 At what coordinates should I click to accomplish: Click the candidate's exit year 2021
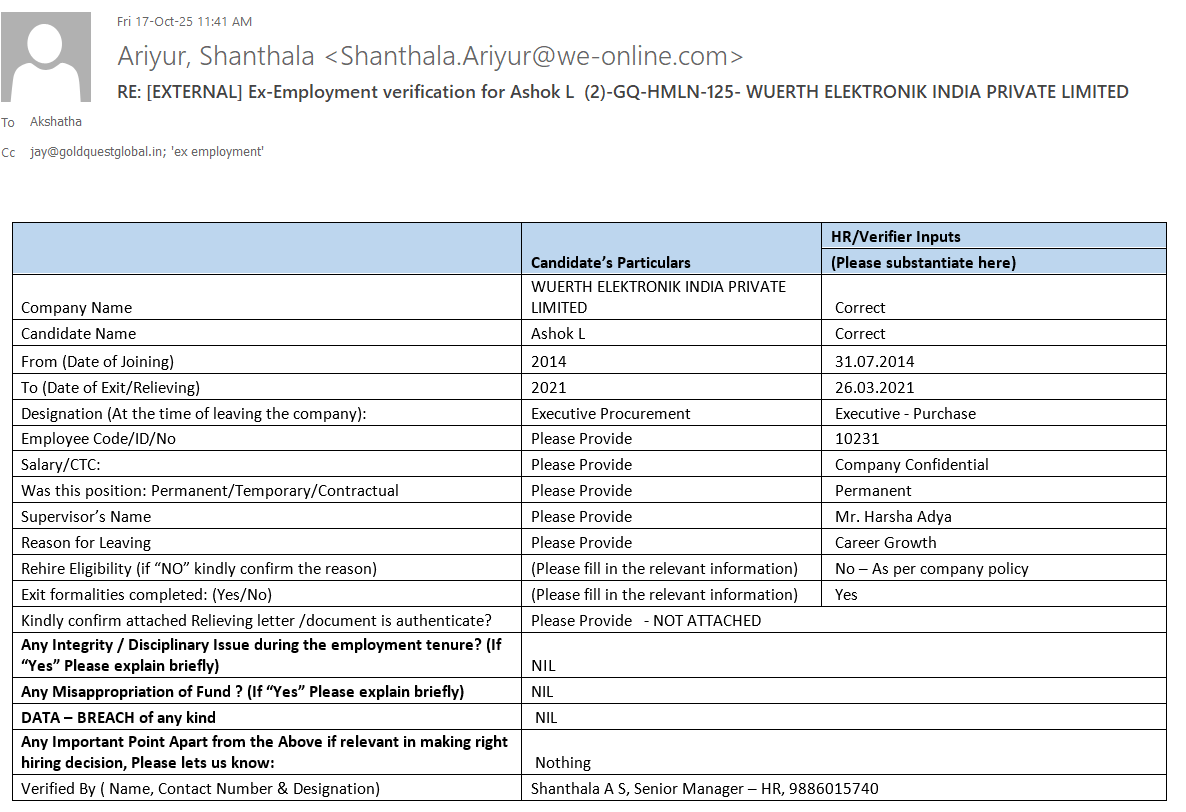[548, 387]
